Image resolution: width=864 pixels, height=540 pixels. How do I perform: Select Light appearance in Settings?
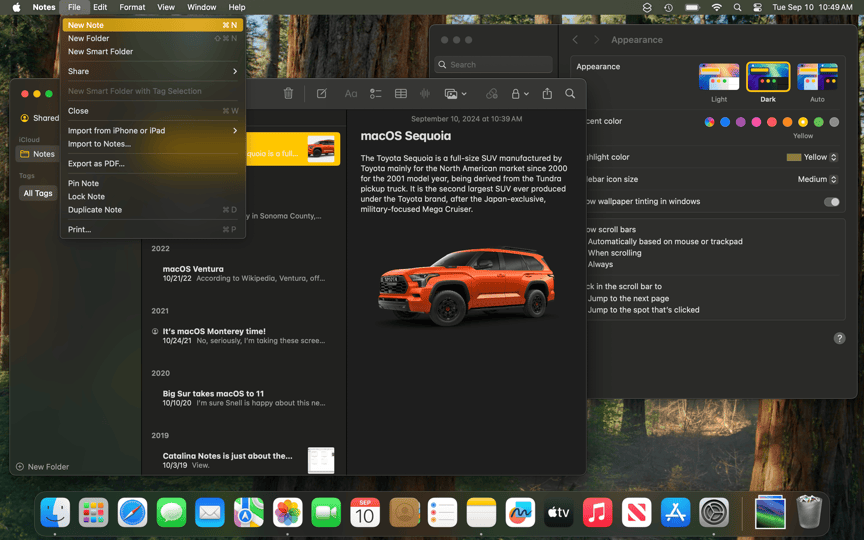pyautogui.click(x=719, y=77)
